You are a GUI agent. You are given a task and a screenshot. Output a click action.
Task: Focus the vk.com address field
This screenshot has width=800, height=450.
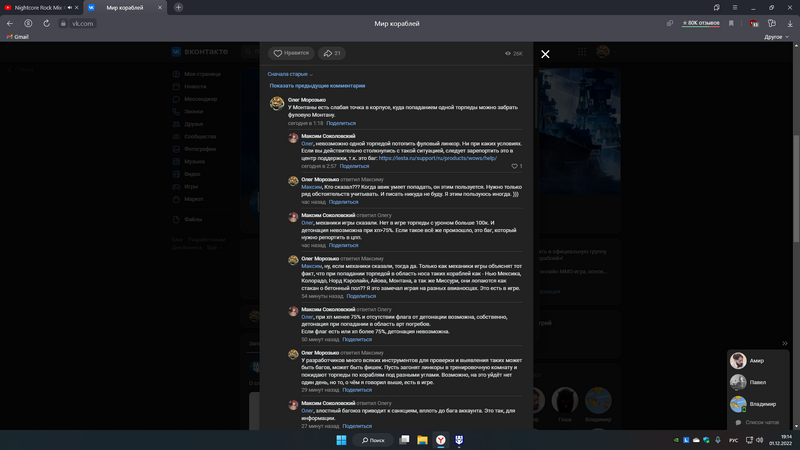[82, 23]
